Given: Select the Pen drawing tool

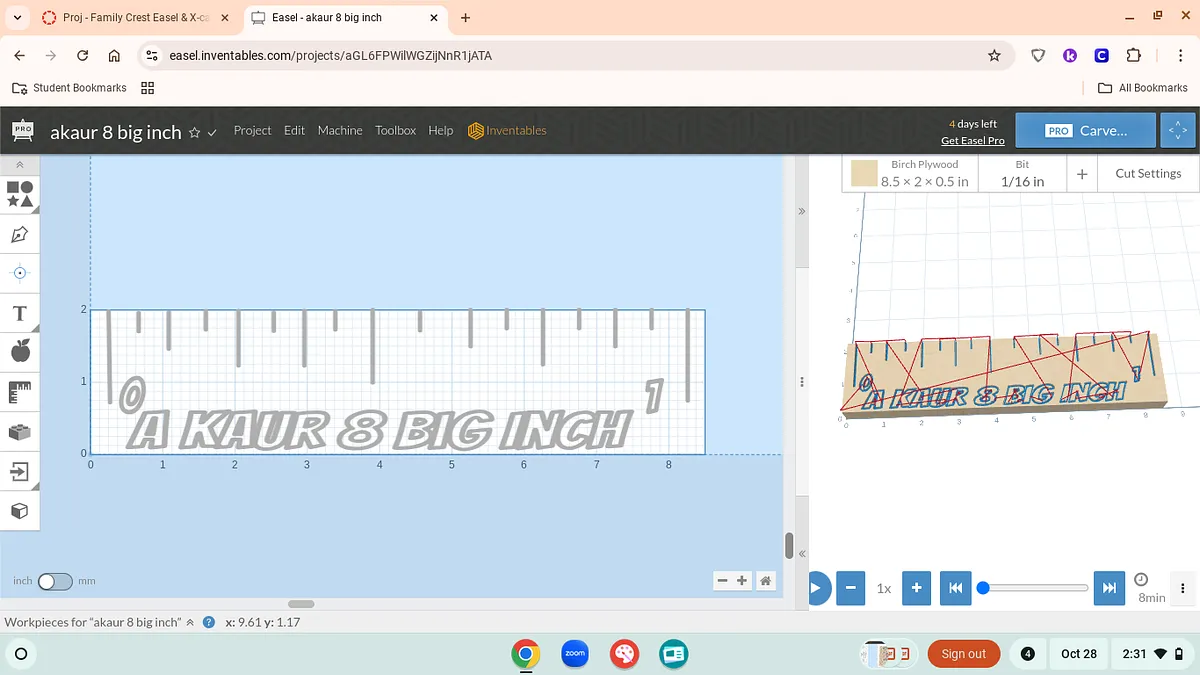Looking at the screenshot, I should (20, 234).
